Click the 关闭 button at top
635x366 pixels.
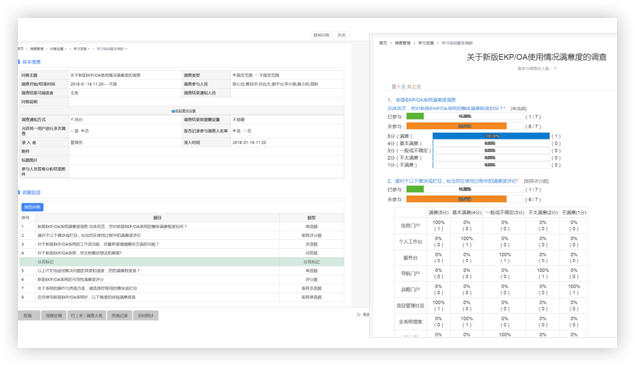[x=342, y=35]
